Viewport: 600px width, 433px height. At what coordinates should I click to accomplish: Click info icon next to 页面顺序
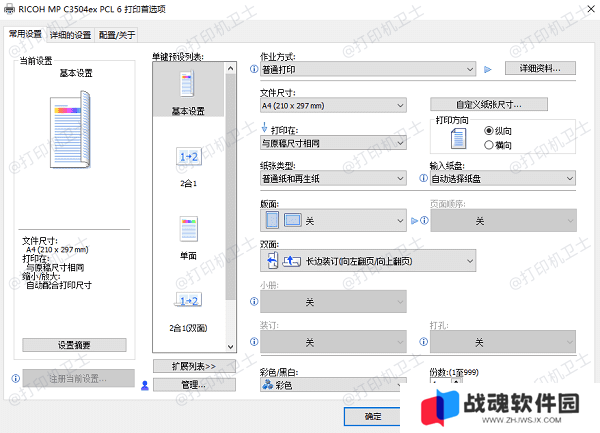point(424,220)
